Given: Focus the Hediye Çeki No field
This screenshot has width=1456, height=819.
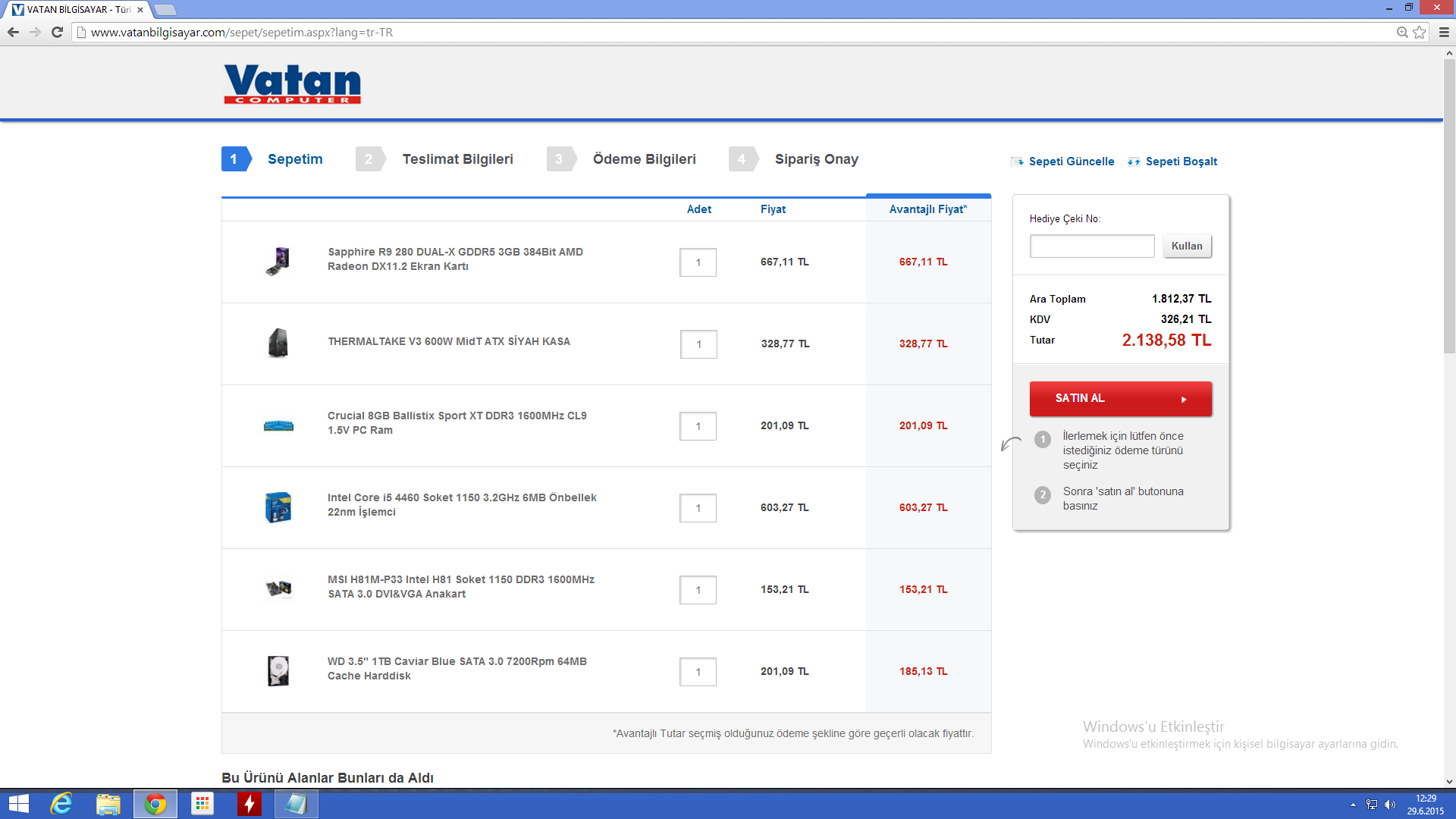Looking at the screenshot, I should (1091, 246).
